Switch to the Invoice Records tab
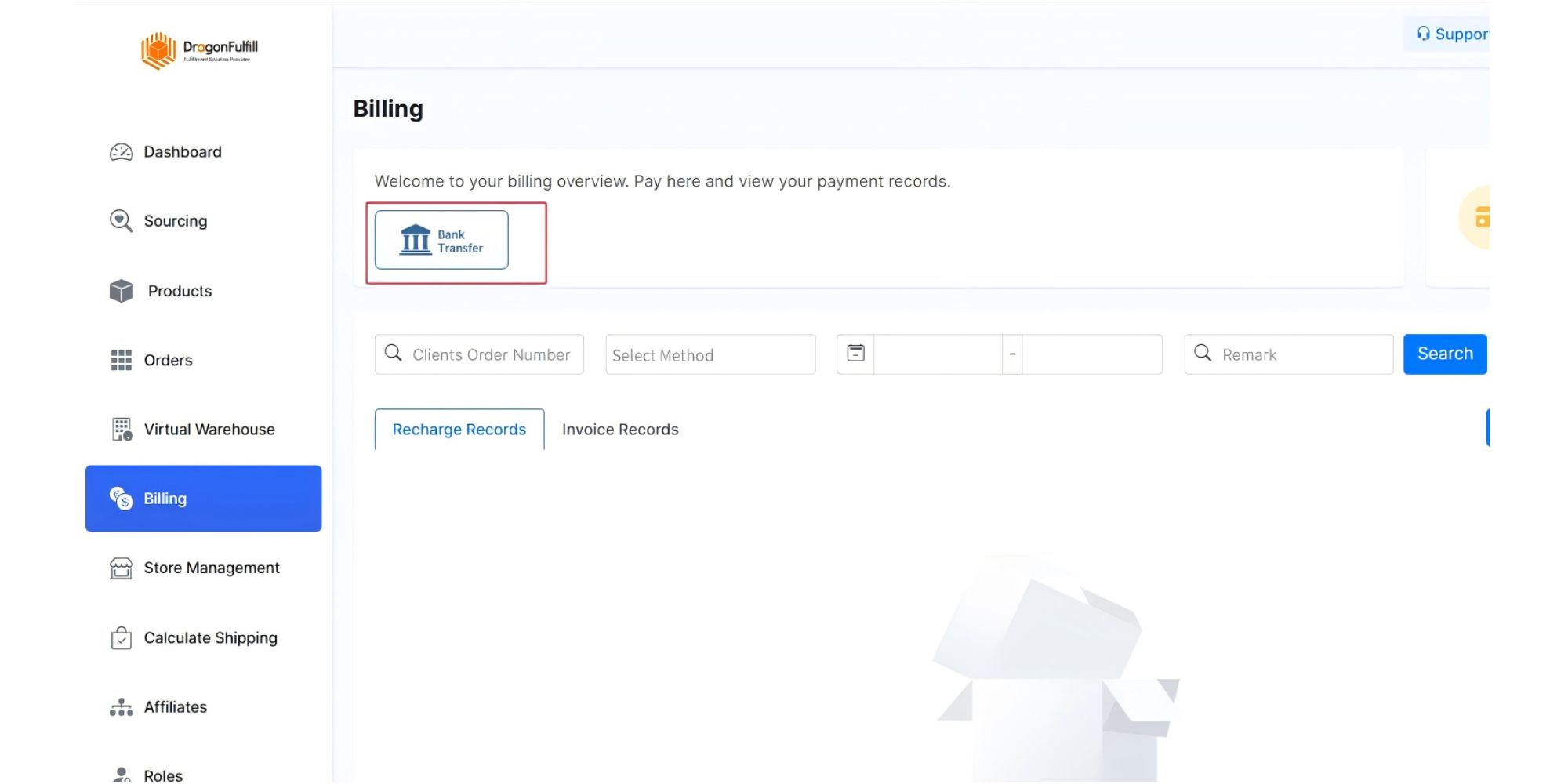The width and height of the screenshot is (1568, 784). pos(619,430)
